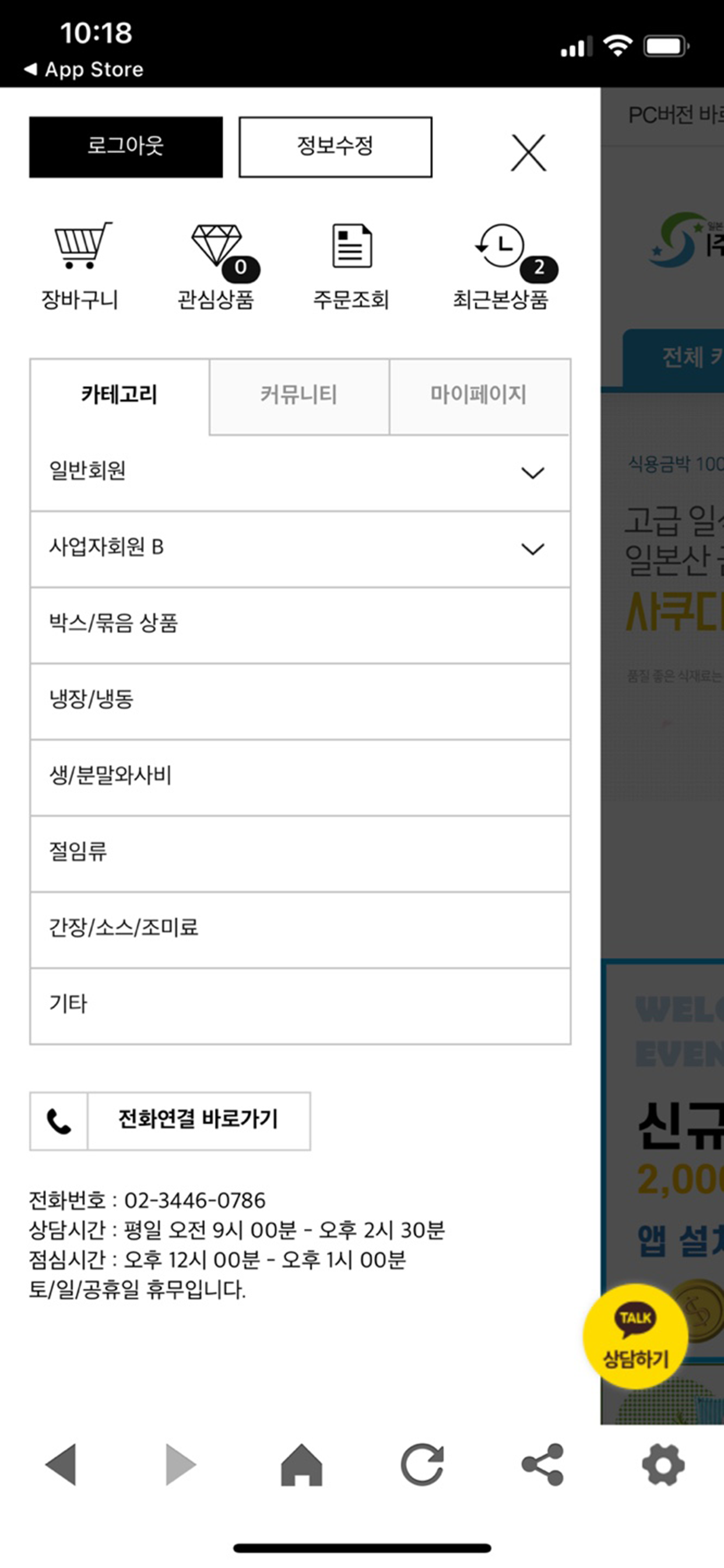724x1568 pixels.
Task: Tap the share icon in bottom toolbar
Action: tap(543, 1465)
